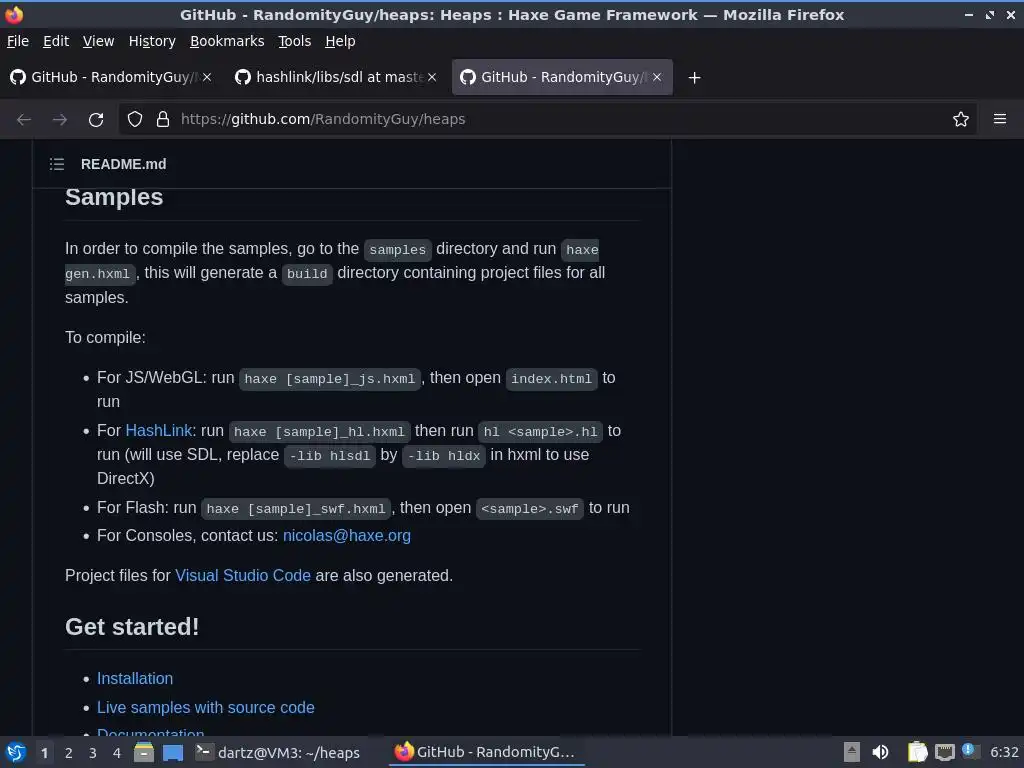Image resolution: width=1024 pixels, height=768 pixels.
Task: Click the site security padlock icon
Action: point(163,120)
